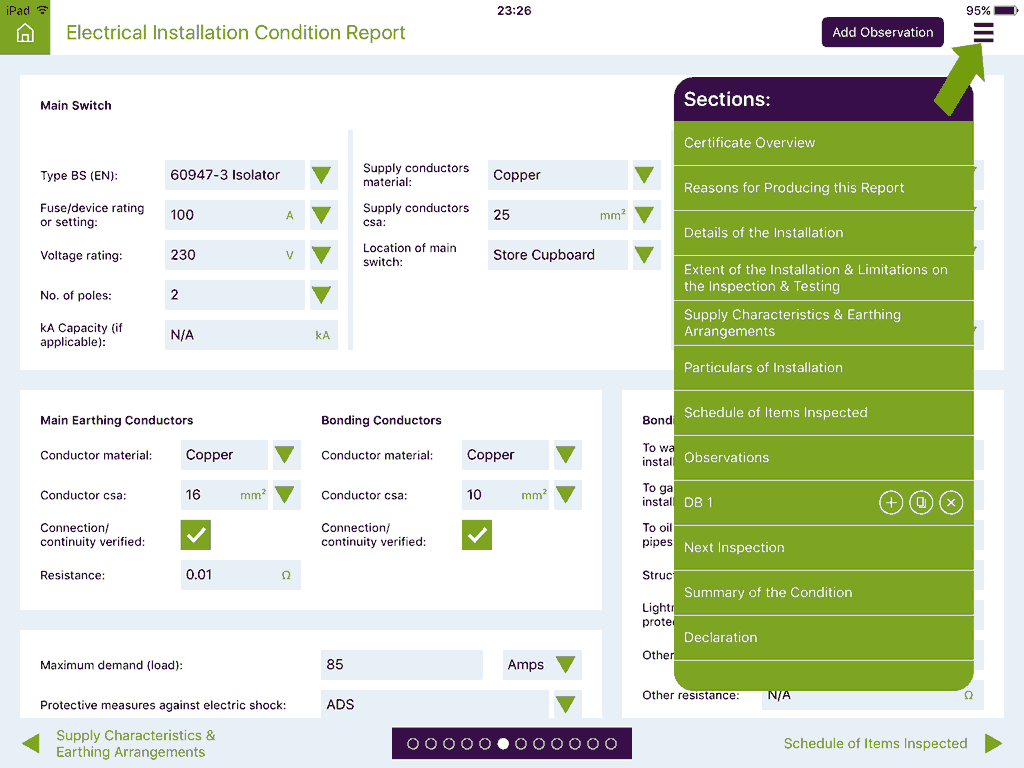Click the Bonding Conductors heading

click(381, 421)
